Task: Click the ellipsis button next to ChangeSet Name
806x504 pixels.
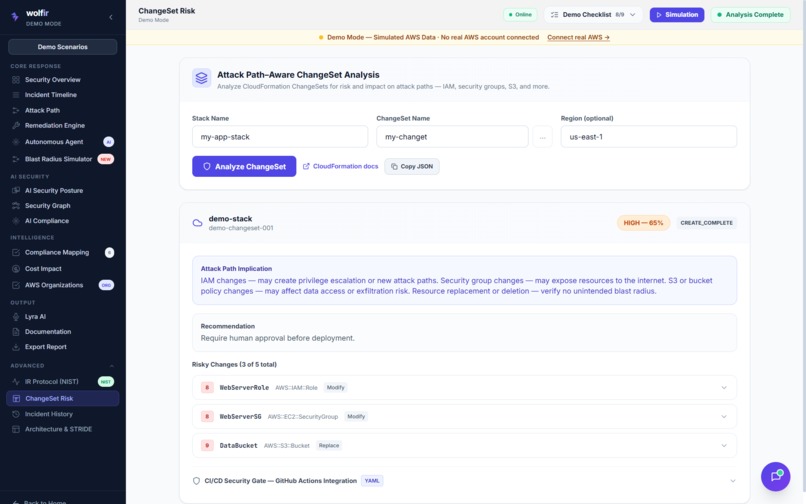Action: tap(542, 137)
